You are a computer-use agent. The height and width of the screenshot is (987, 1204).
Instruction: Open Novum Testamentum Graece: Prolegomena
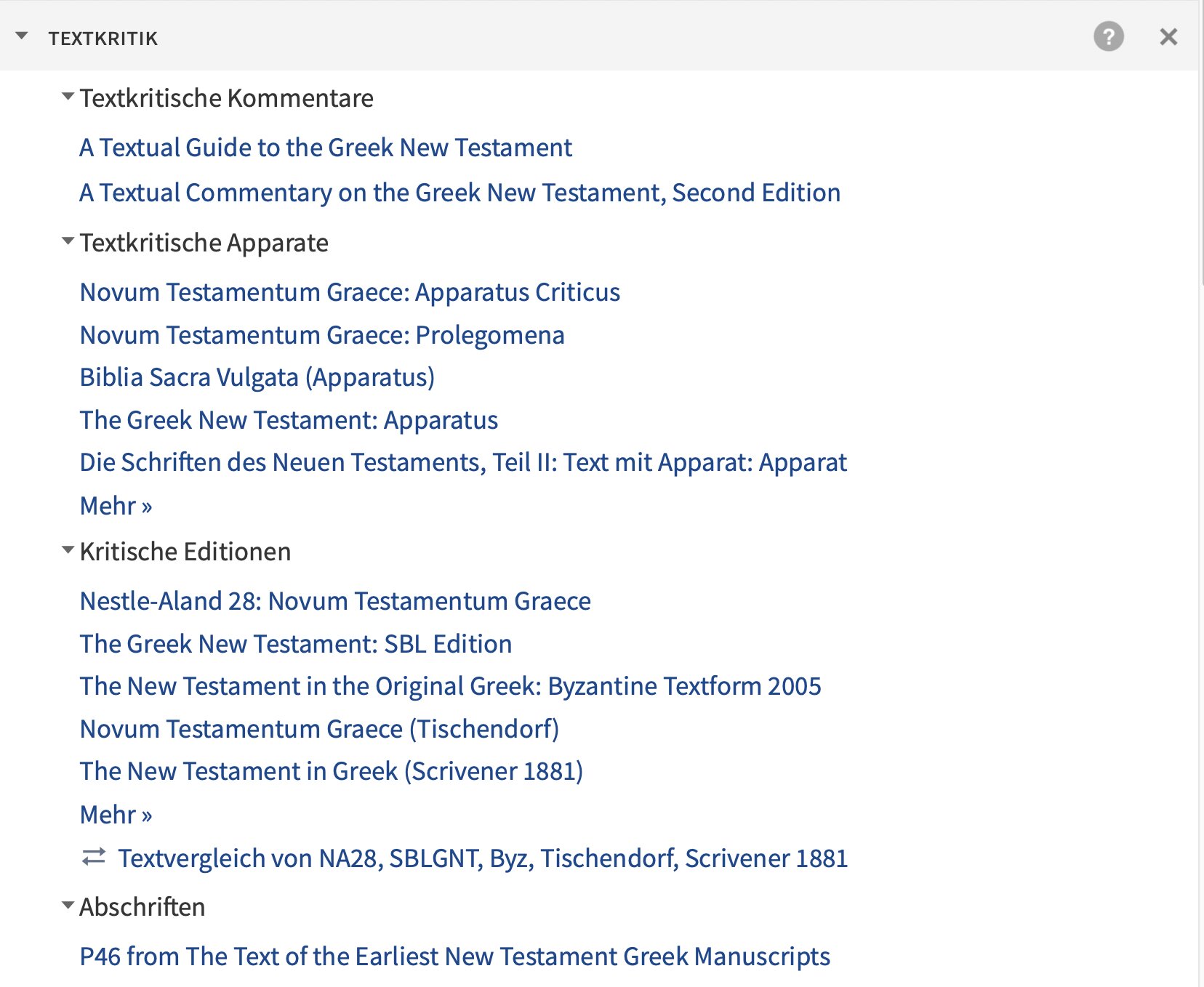[322, 335]
